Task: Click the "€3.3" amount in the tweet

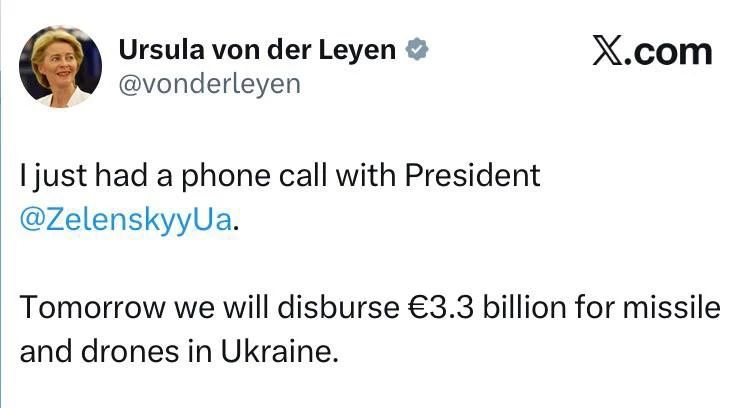Action: tap(441, 308)
